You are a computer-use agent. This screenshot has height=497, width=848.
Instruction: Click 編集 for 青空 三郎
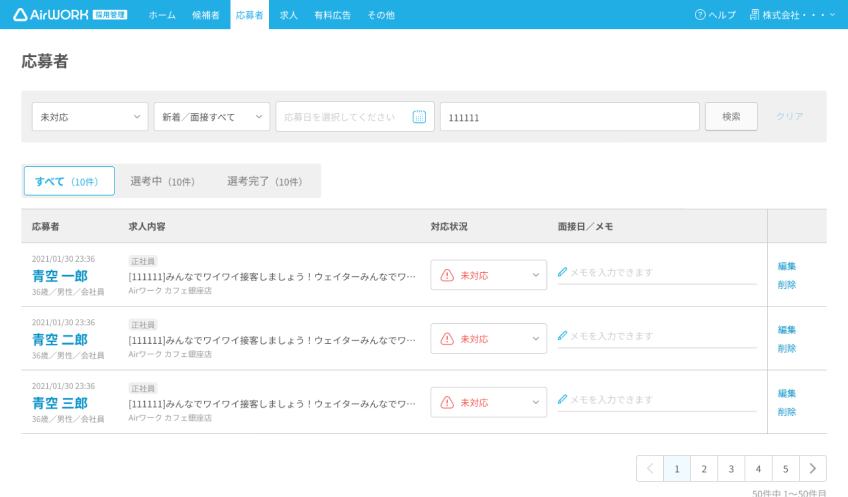pos(787,393)
